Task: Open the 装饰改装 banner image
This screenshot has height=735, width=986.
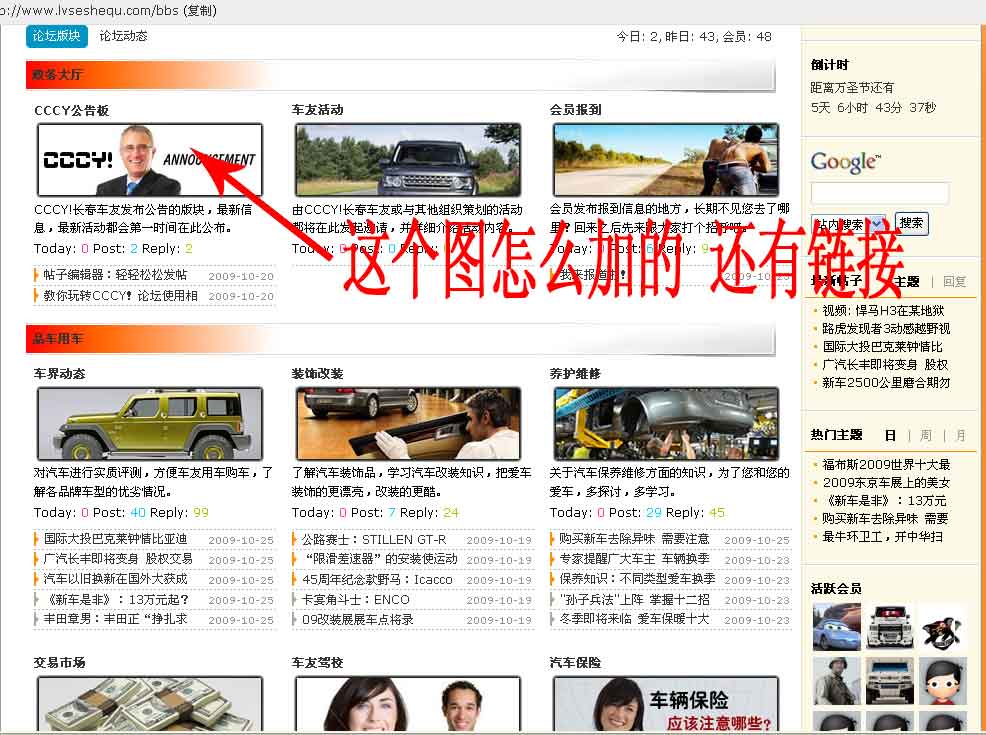Action: coord(408,424)
